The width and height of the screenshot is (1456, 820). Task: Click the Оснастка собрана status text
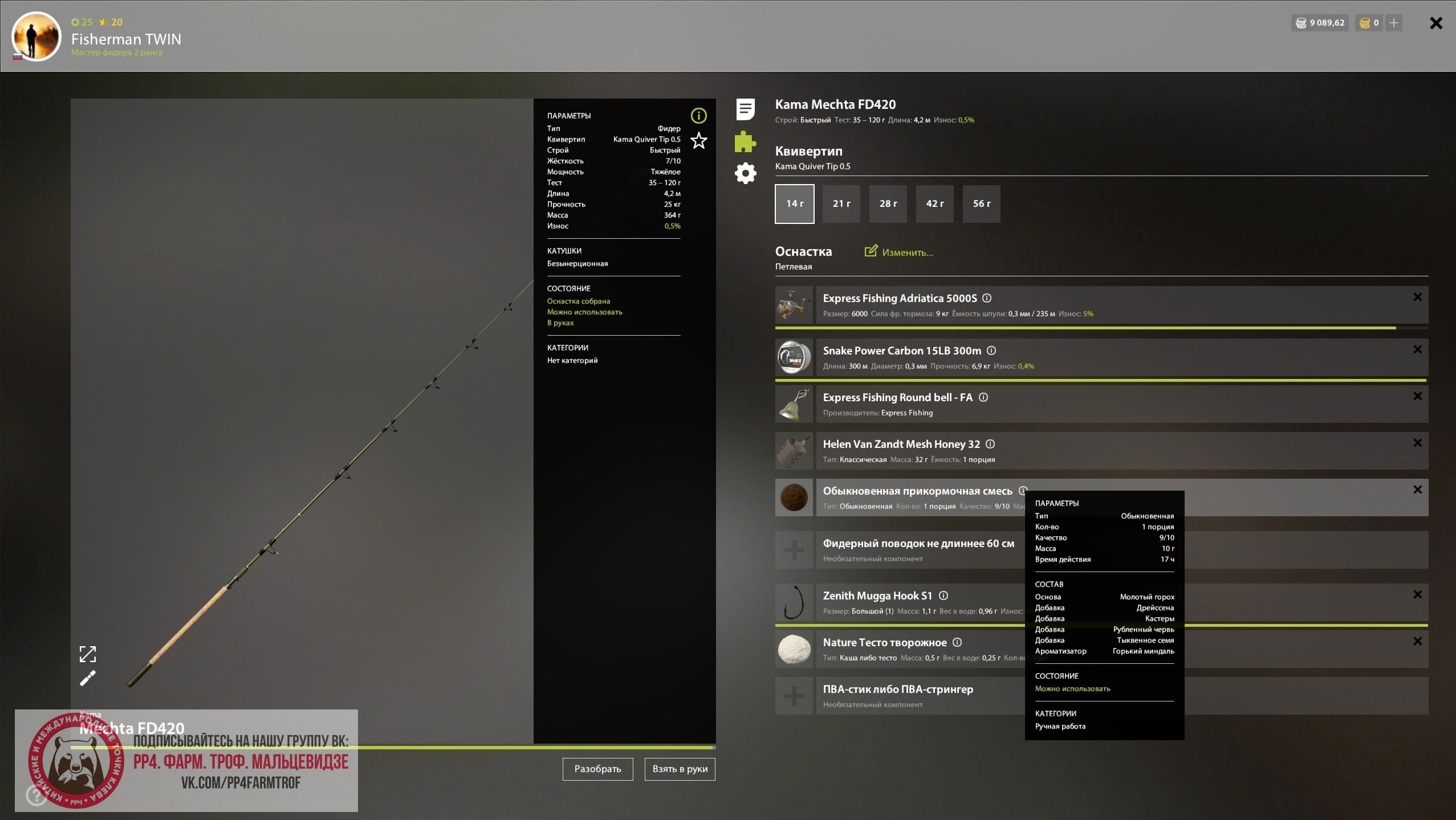click(579, 301)
